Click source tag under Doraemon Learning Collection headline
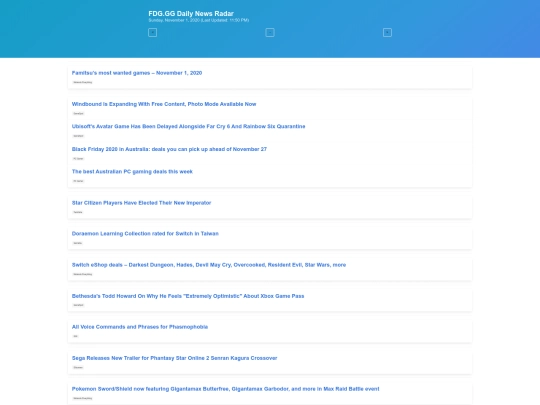The image size is (540, 405). tap(78, 243)
